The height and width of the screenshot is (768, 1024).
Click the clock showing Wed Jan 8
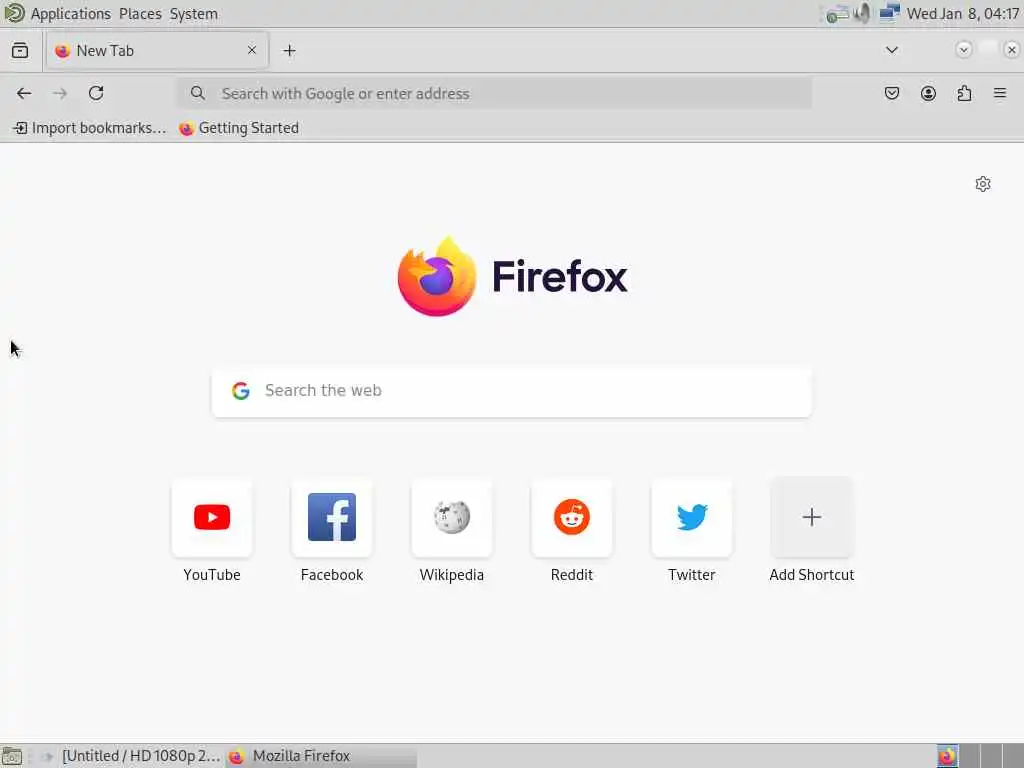coord(963,14)
